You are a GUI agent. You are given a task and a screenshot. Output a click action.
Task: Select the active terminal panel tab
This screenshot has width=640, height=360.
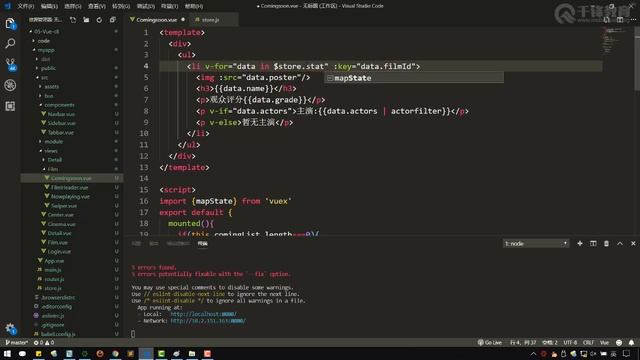coord(202,244)
